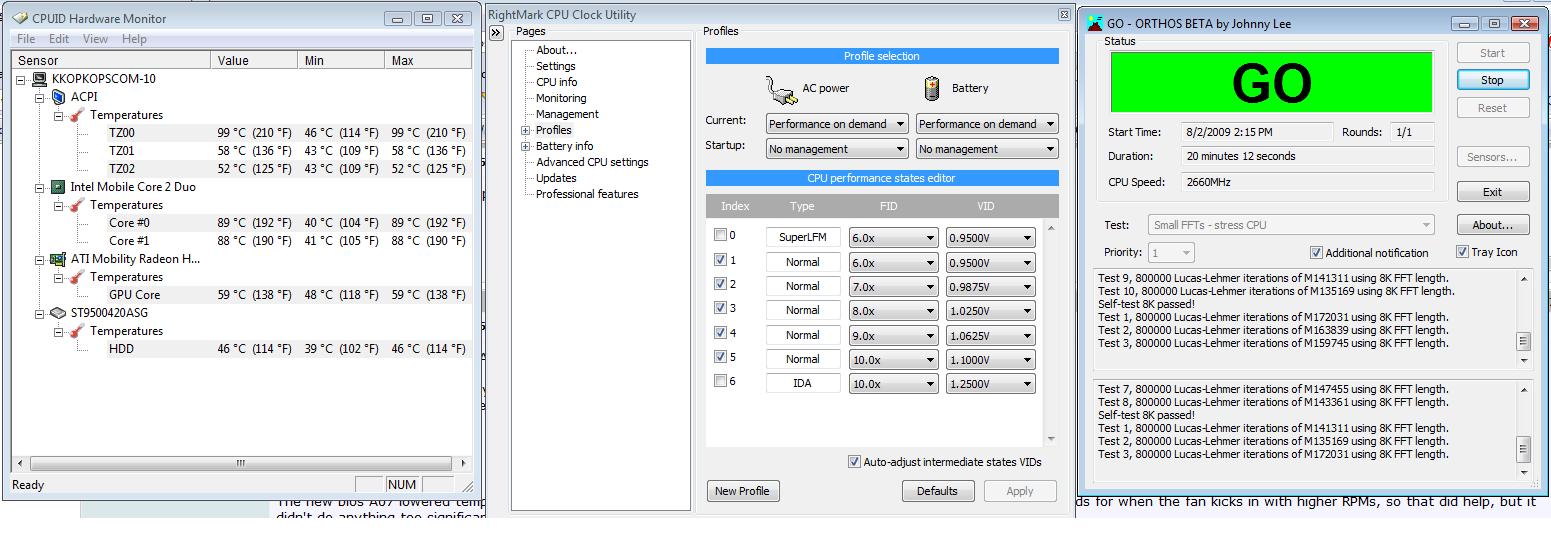Click thermometer icon under ST9500420ASG Temperatures

[x=76, y=331]
